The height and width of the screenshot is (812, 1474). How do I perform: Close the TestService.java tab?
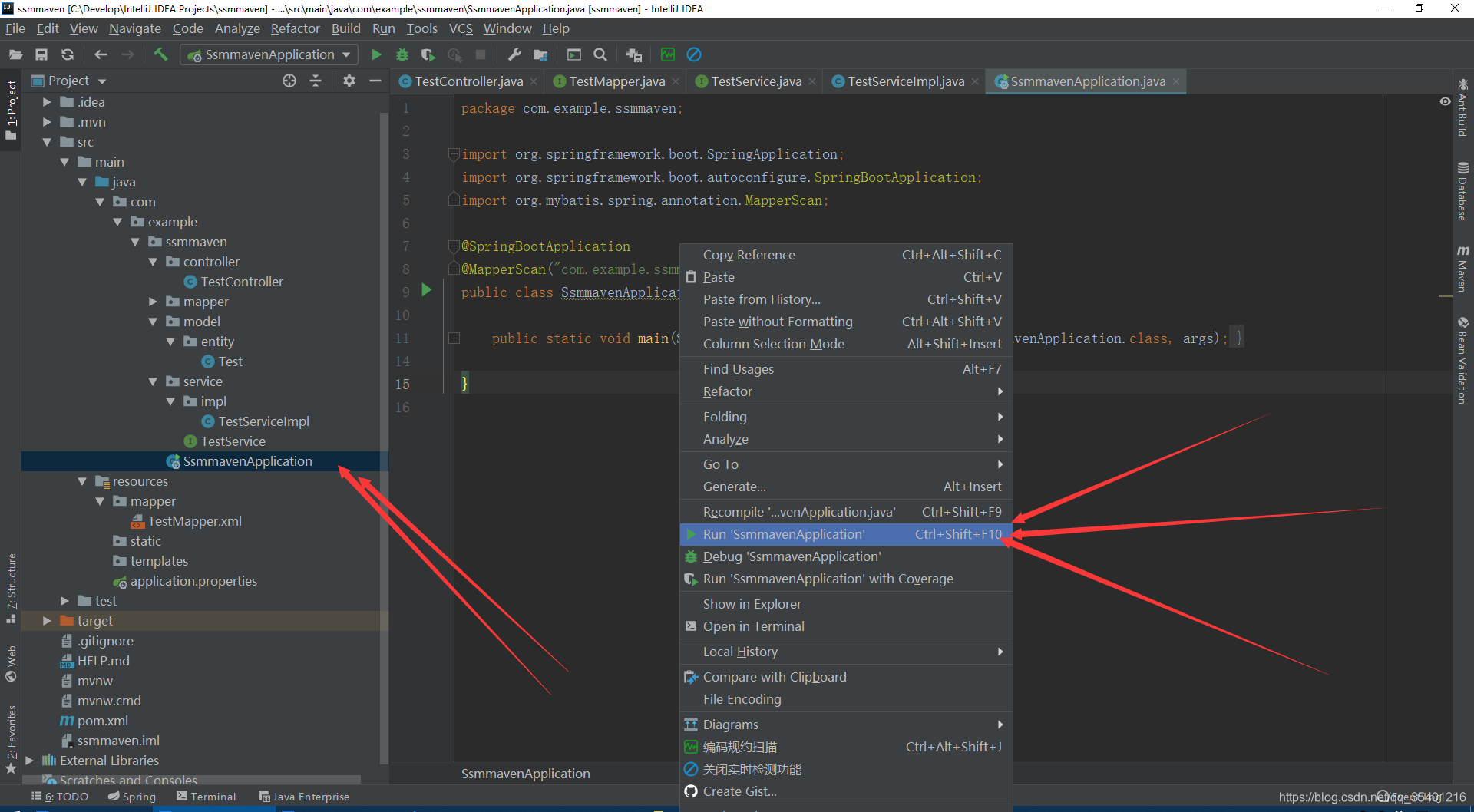coord(812,81)
